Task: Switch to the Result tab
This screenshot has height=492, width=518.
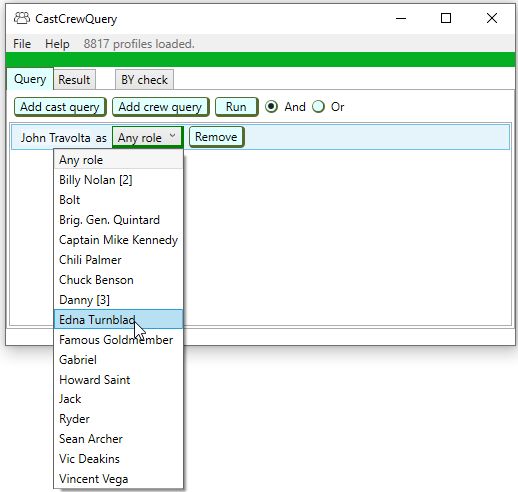Action: tap(74, 80)
